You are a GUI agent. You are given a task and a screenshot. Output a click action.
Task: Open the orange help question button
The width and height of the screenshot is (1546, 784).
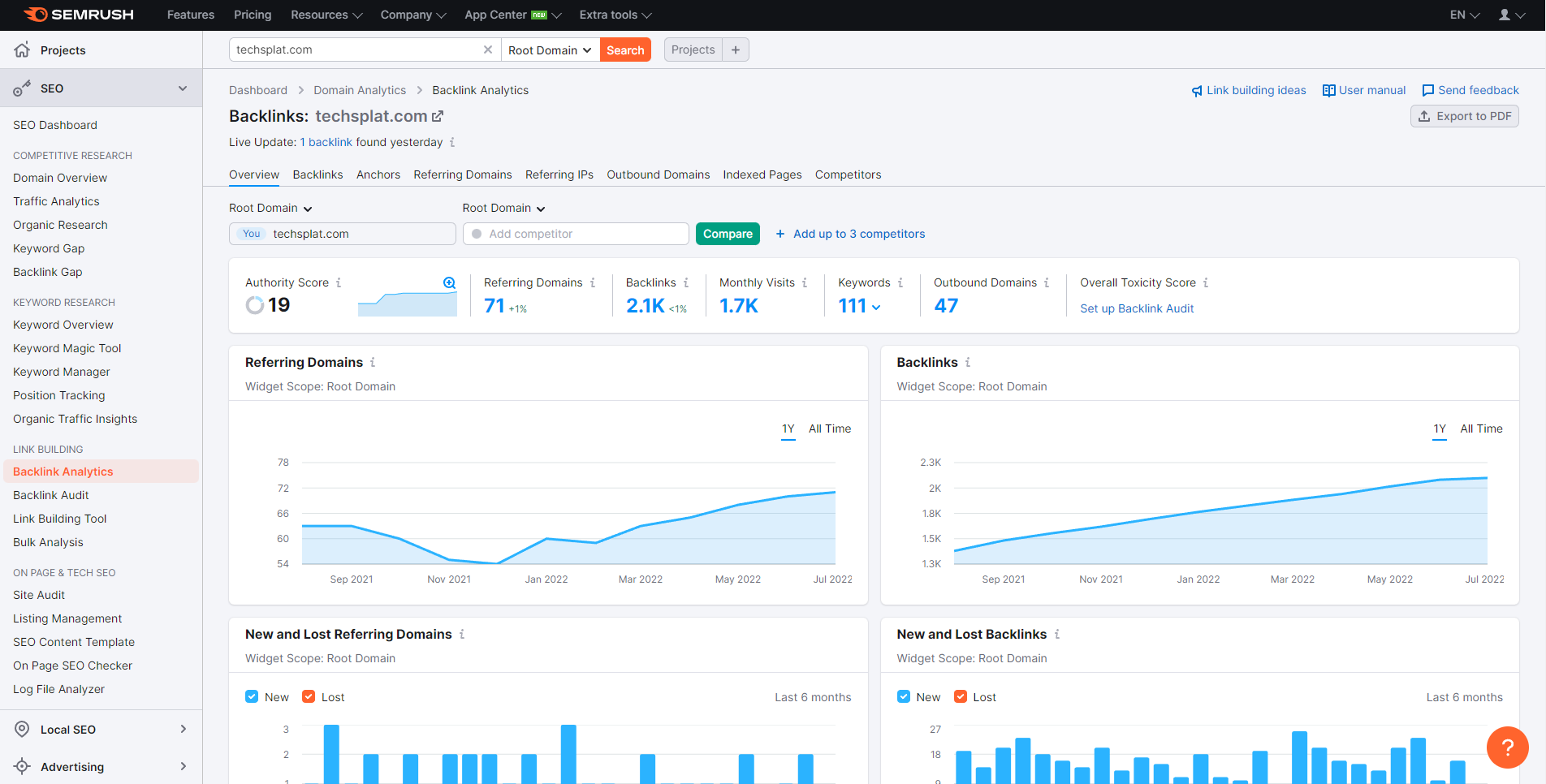pyautogui.click(x=1507, y=747)
